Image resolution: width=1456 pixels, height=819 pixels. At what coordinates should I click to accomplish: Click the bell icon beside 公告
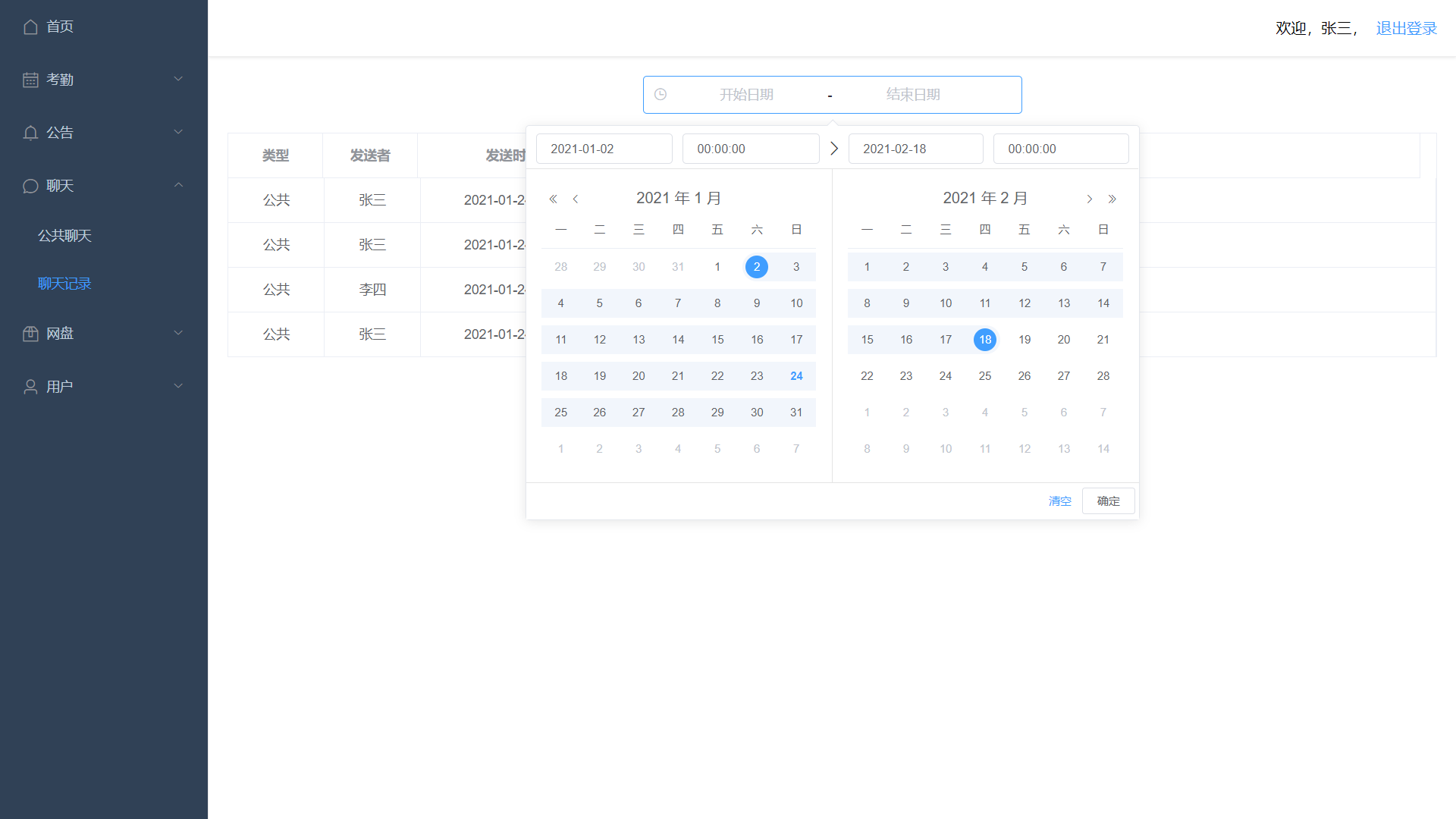[x=30, y=133]
